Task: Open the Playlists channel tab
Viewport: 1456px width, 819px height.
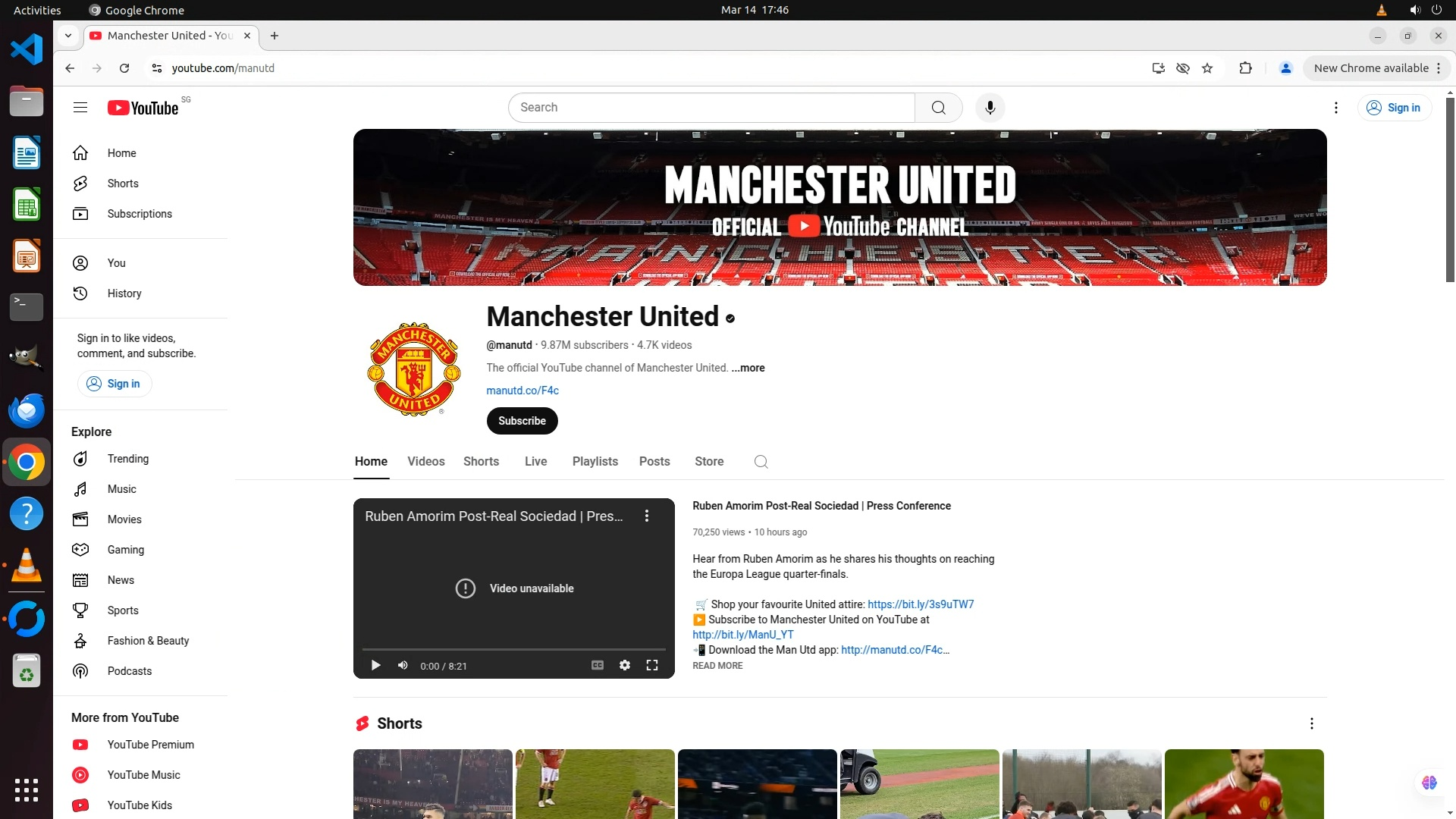Action: [595, 461]
